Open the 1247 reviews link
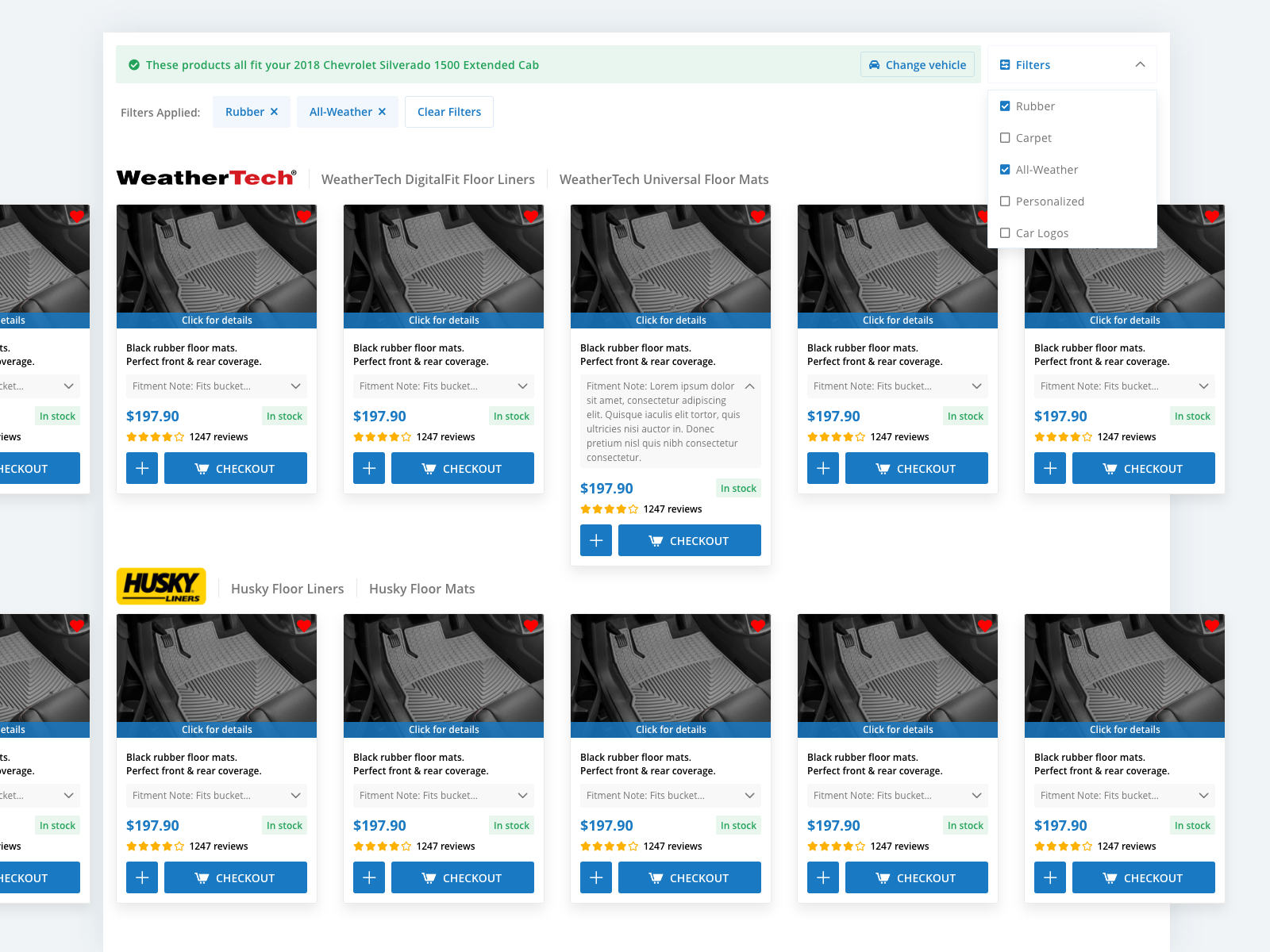This screenshot has height=952, width=1270. pyautogui.click(x=217, y=436)
